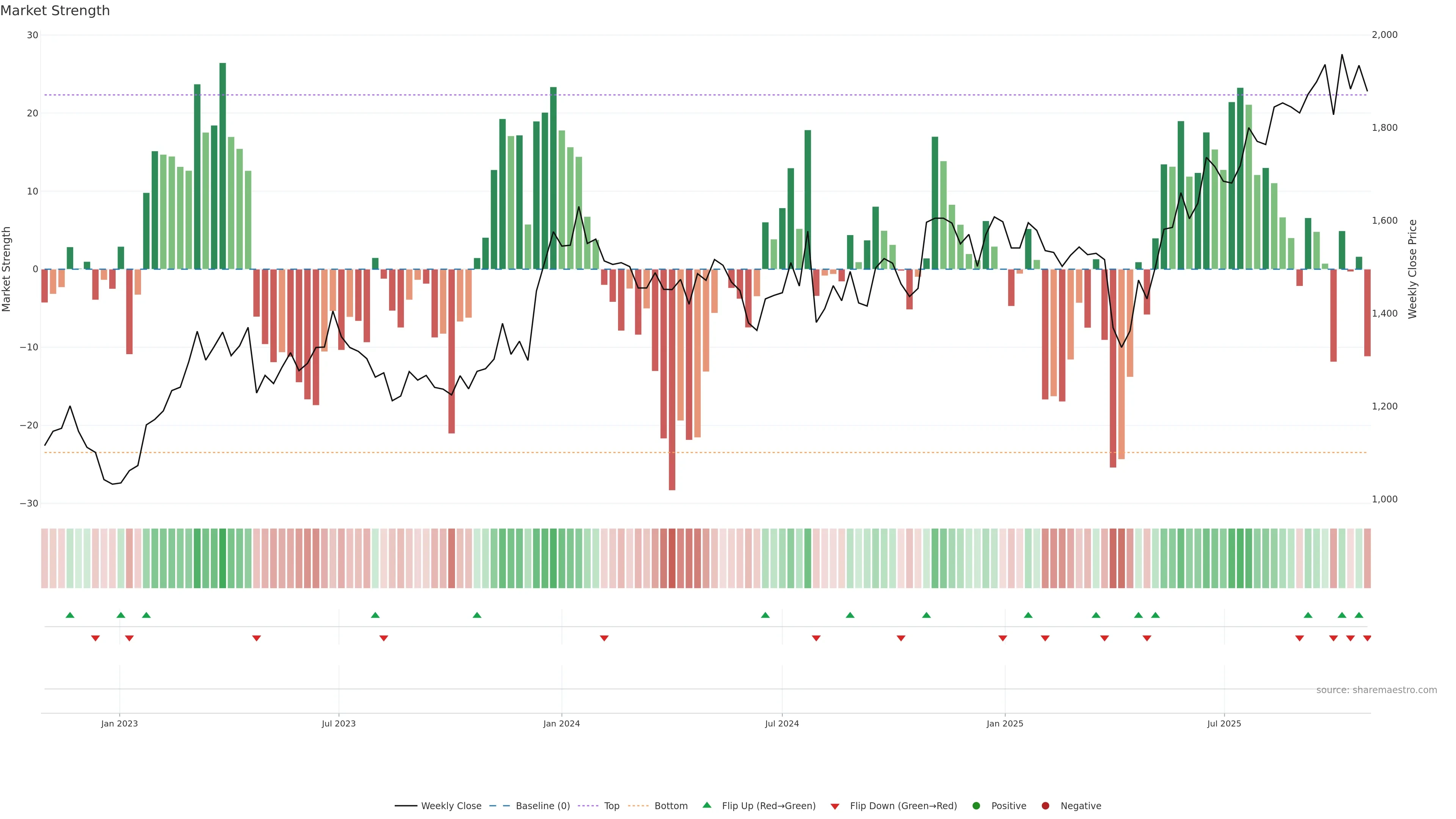Image resolution: width=1456 pixels, height=819 pixels.
Task: Click the Flip Up green triangle legend icon
Action: click(x=706, y=805)
